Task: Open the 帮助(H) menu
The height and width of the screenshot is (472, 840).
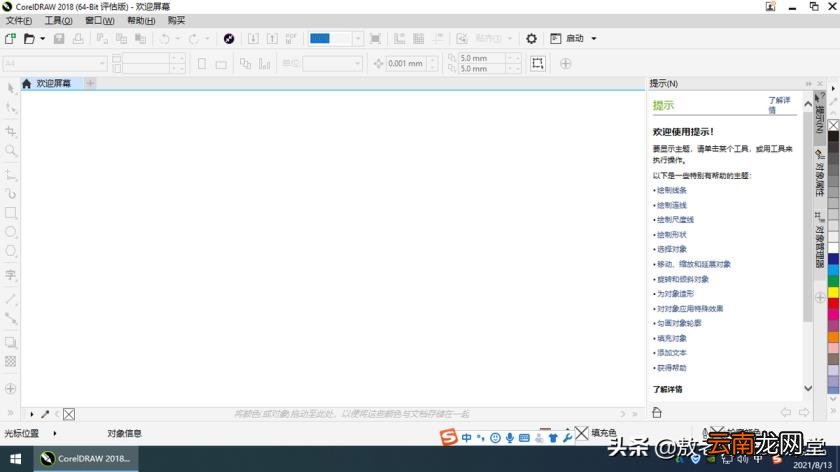Action: coord(141,20)
